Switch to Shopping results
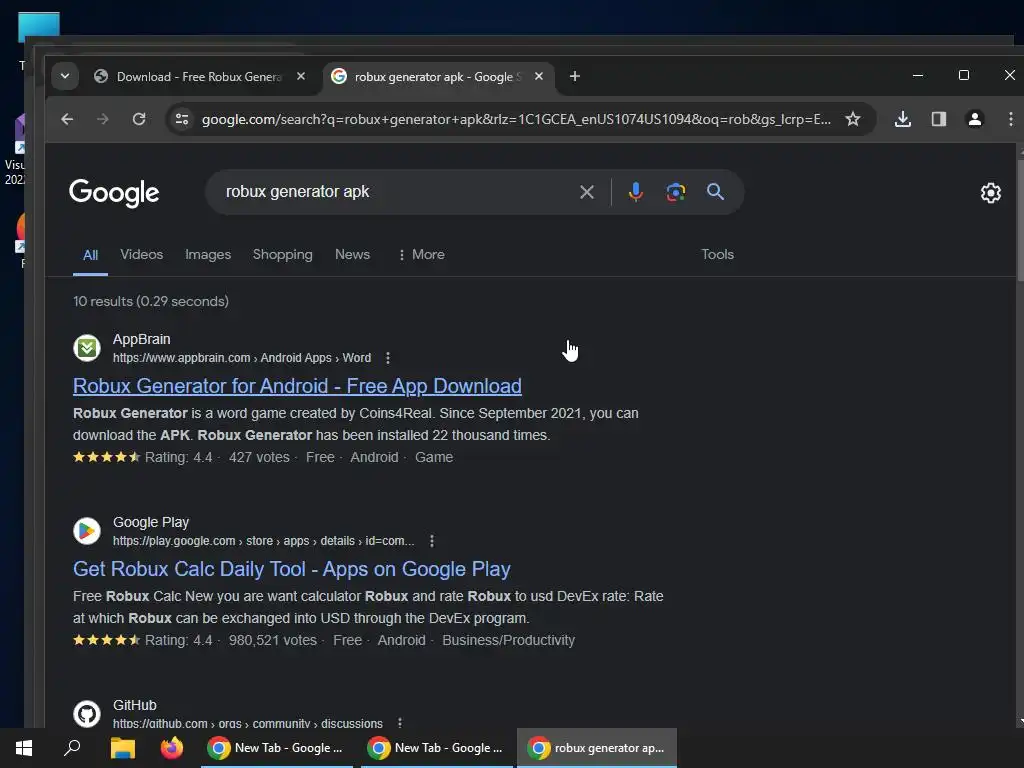This screenshot has width=1024, height=768. [283, 255]
